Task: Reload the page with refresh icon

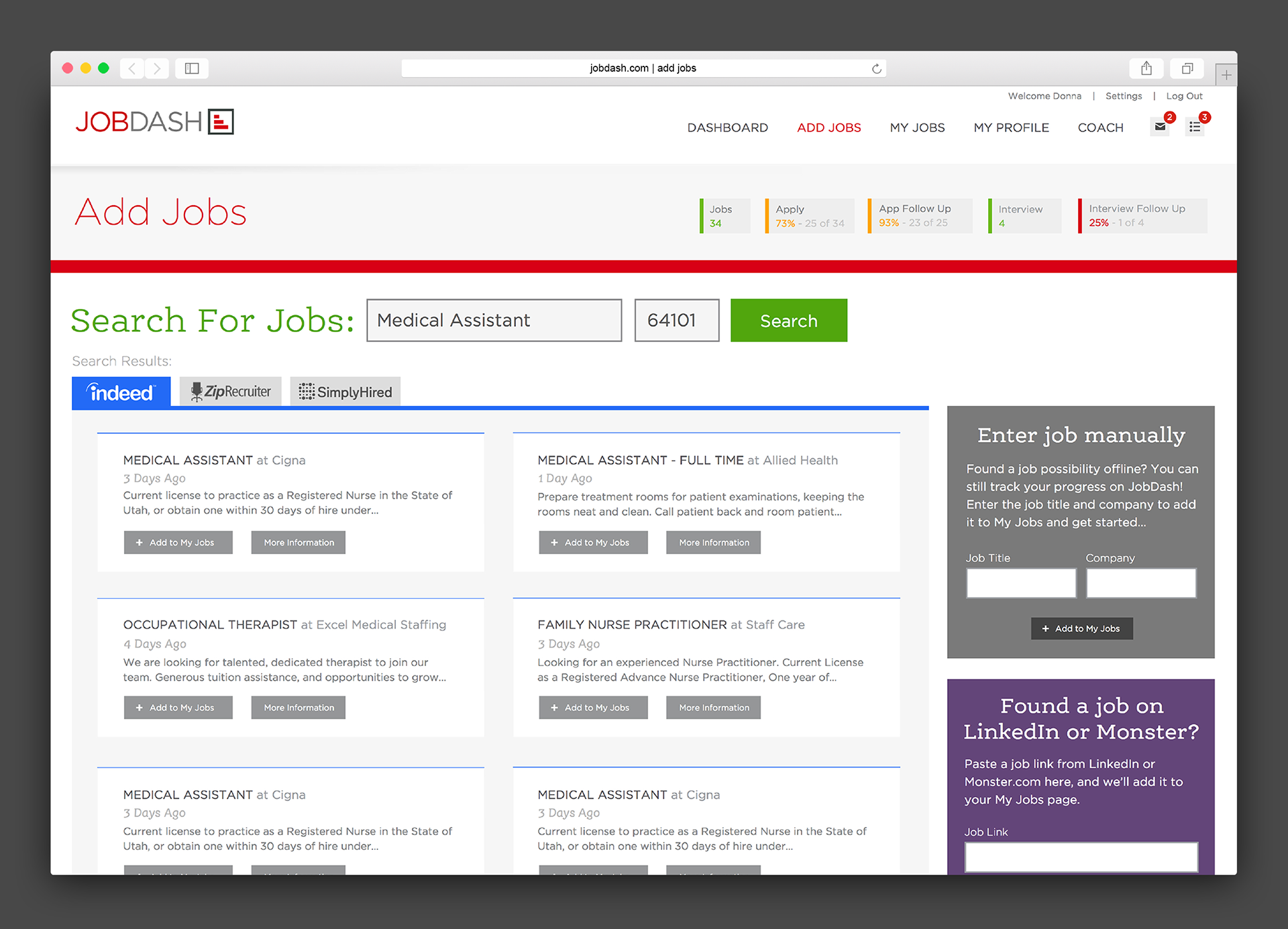Action: [876, 68]
